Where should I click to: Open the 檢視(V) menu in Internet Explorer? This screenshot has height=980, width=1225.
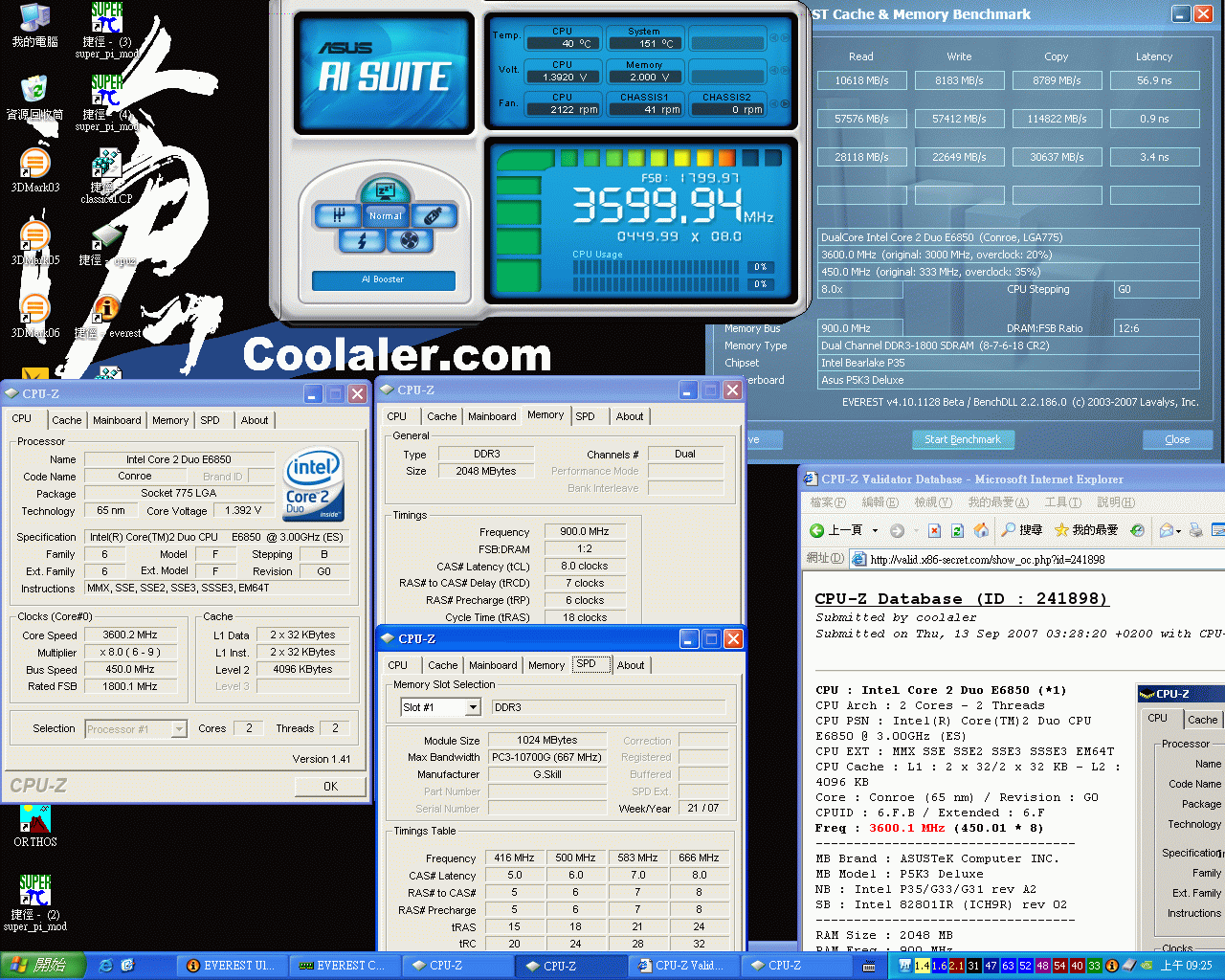932,502
